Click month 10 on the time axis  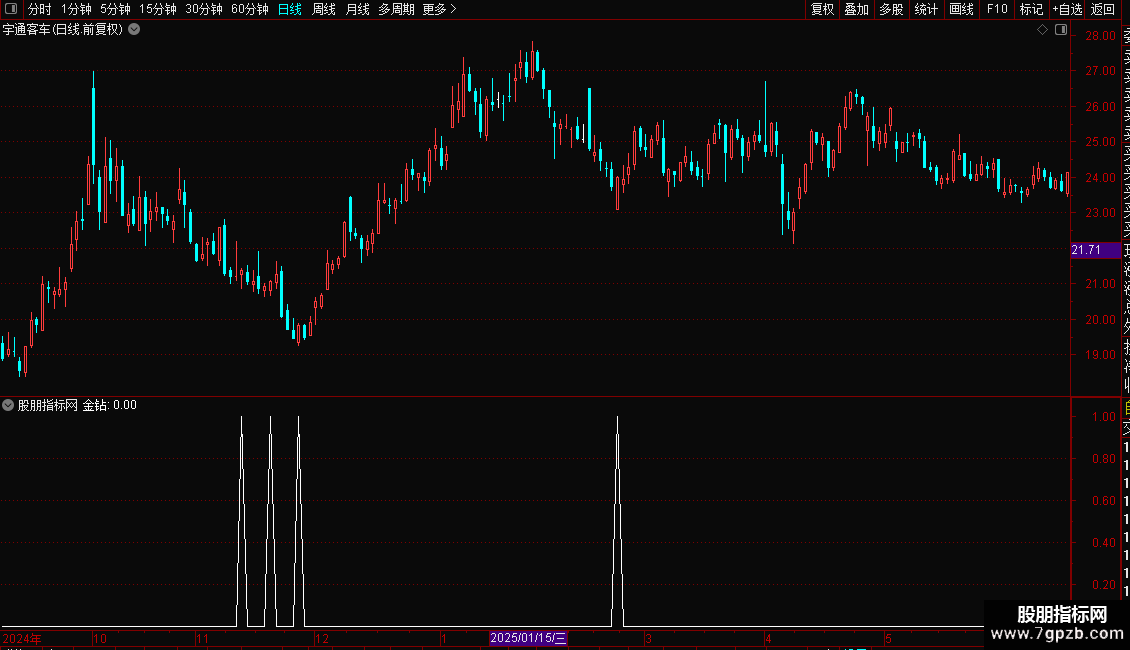(x=99, y=638)
